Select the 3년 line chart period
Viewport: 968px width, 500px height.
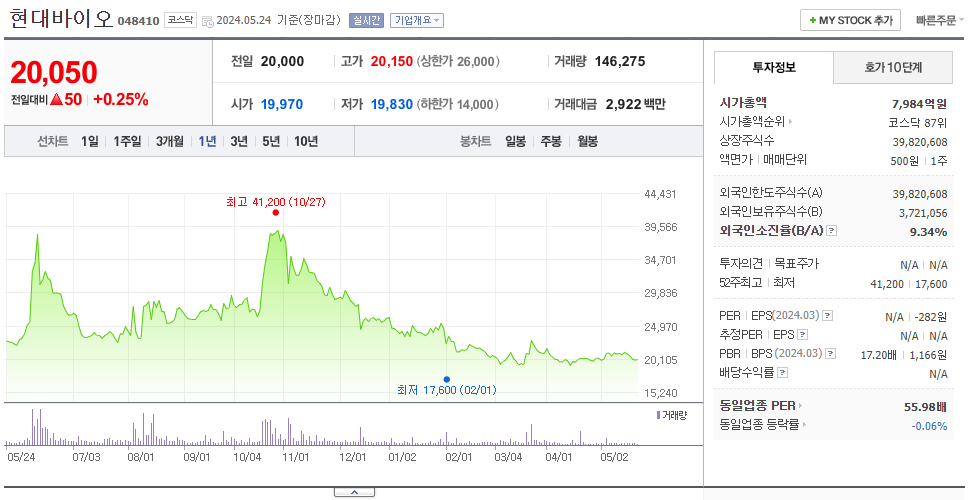(x=239, y=141)
